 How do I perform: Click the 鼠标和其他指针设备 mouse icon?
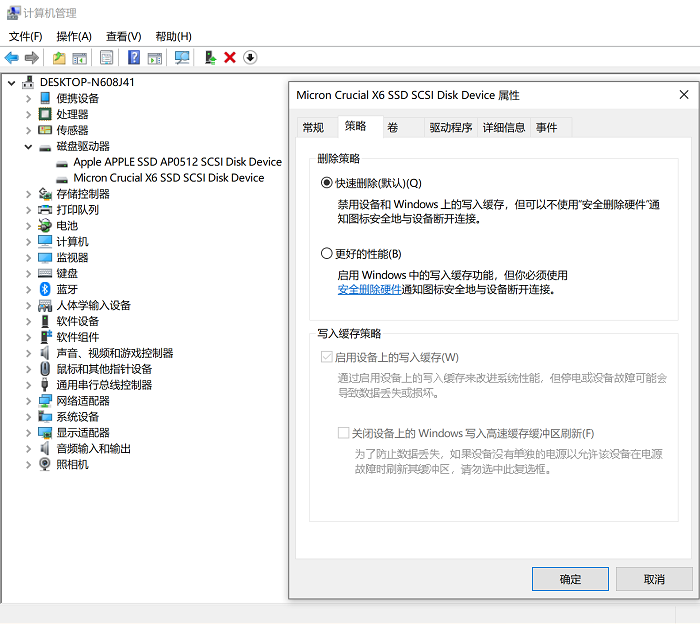coord(45,369)
